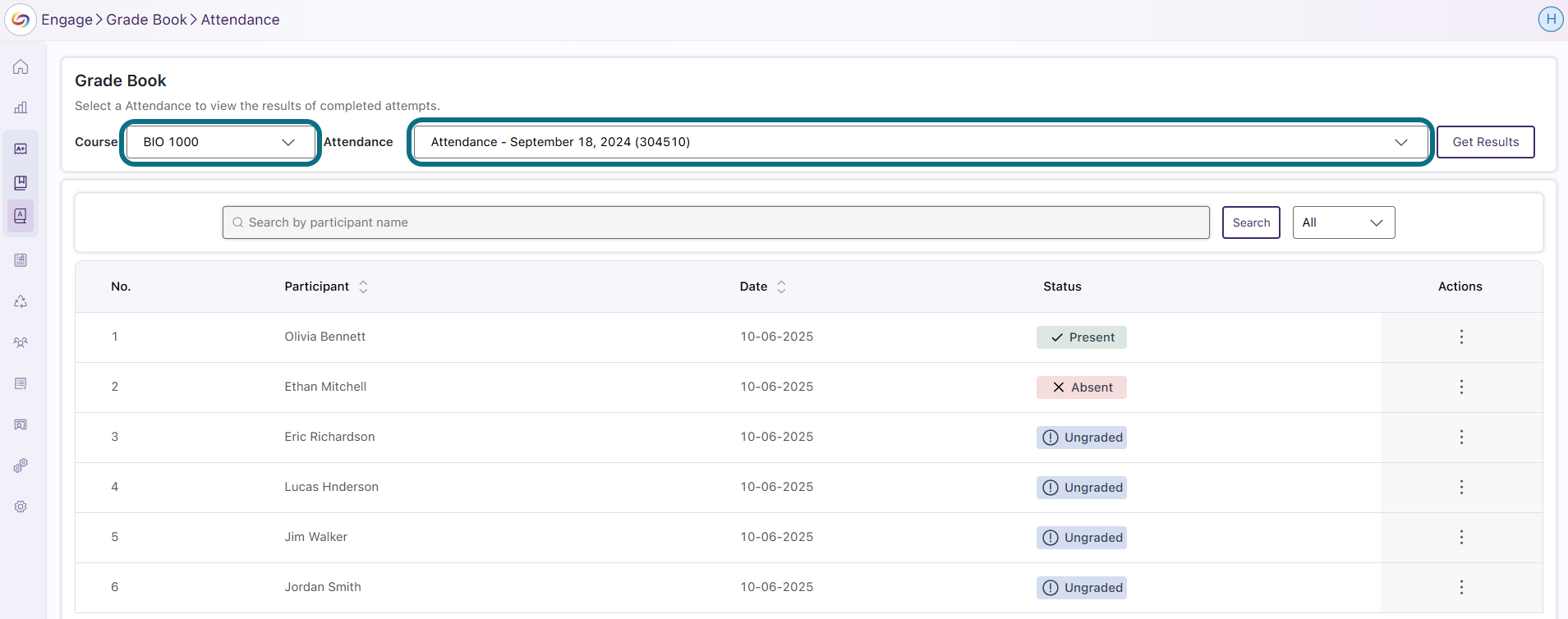Focus the Search by participant name field

(x=716, y=222)
